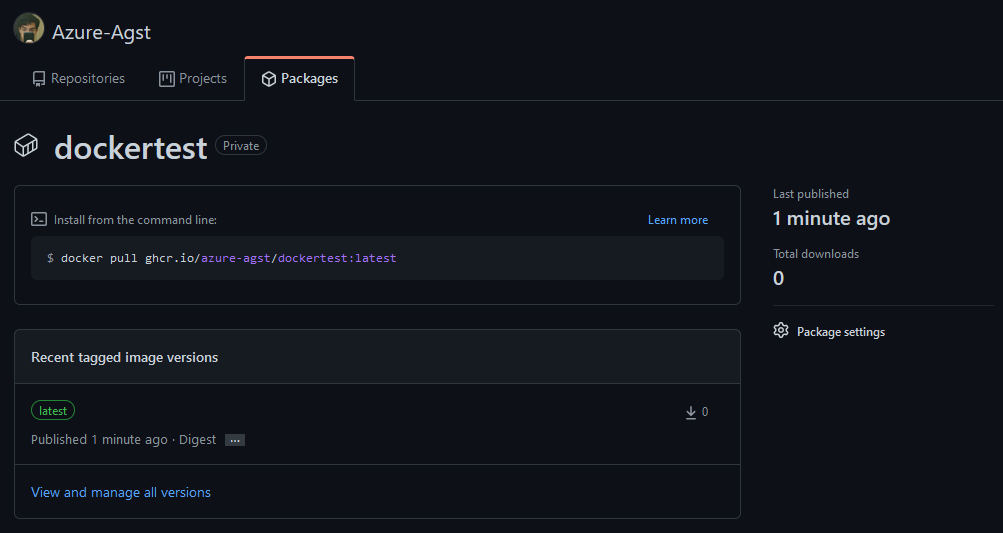Viewport: 1003px width, 533px height.
Task: Click the Private visibility badge
Action: (x=241, y=146)
